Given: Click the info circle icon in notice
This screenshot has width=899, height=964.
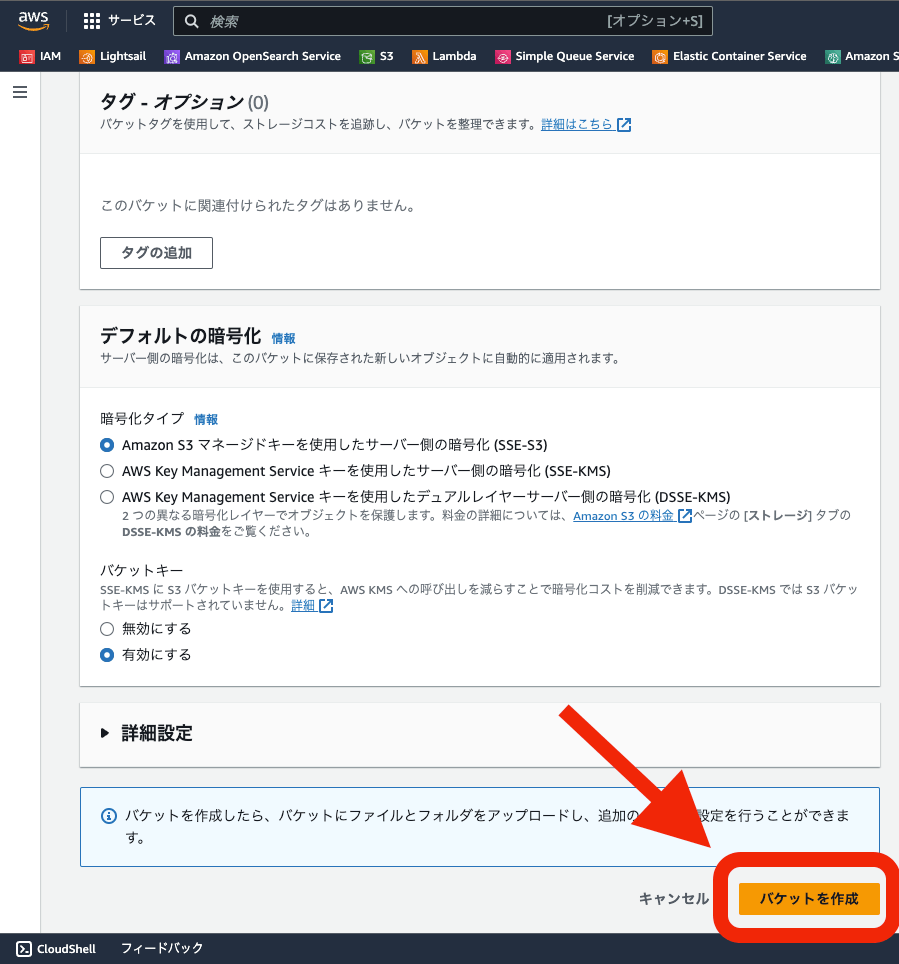Looking at the screenshot, I should (108, 816).
